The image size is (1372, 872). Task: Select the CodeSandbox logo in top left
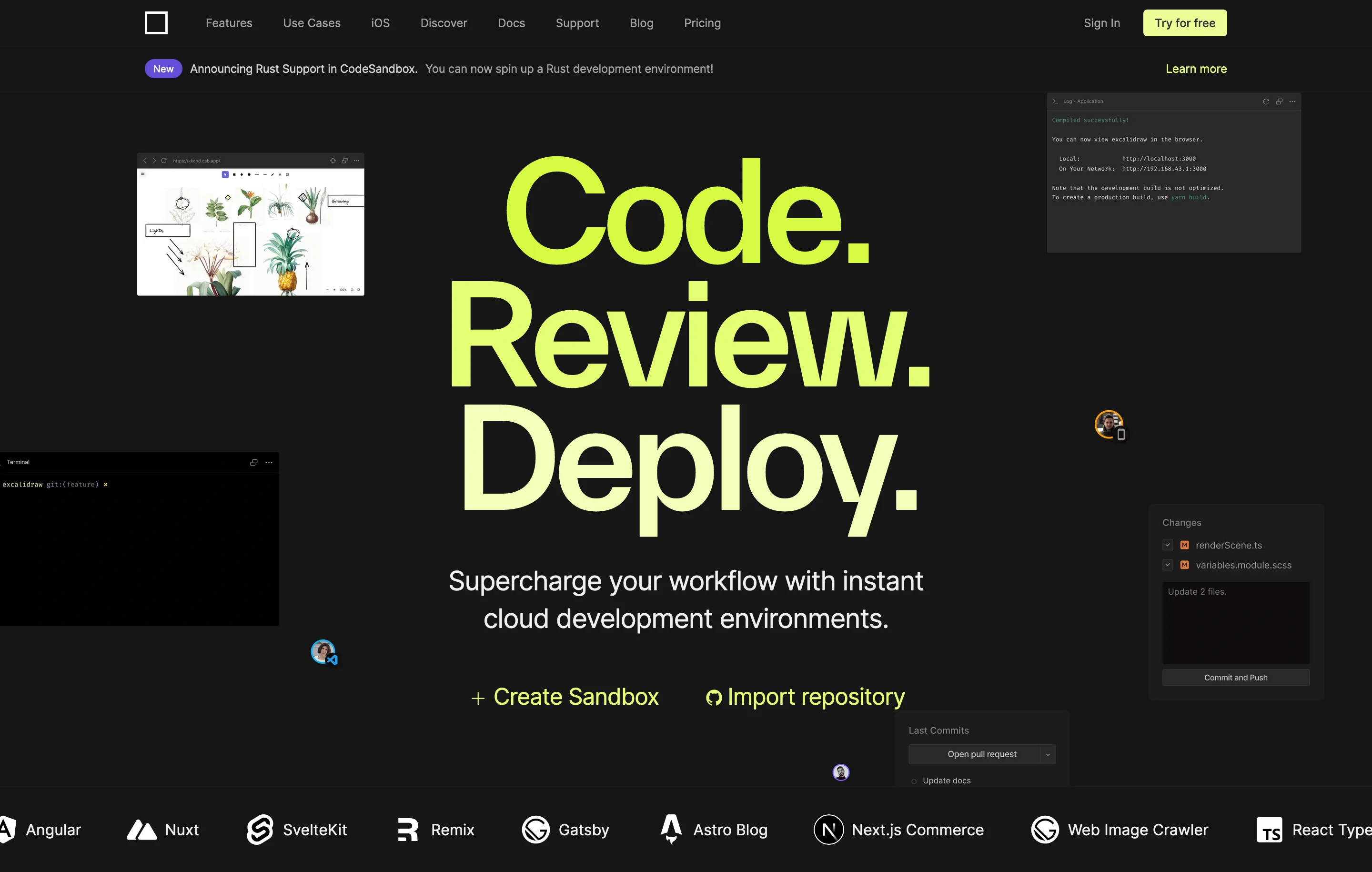156,23
